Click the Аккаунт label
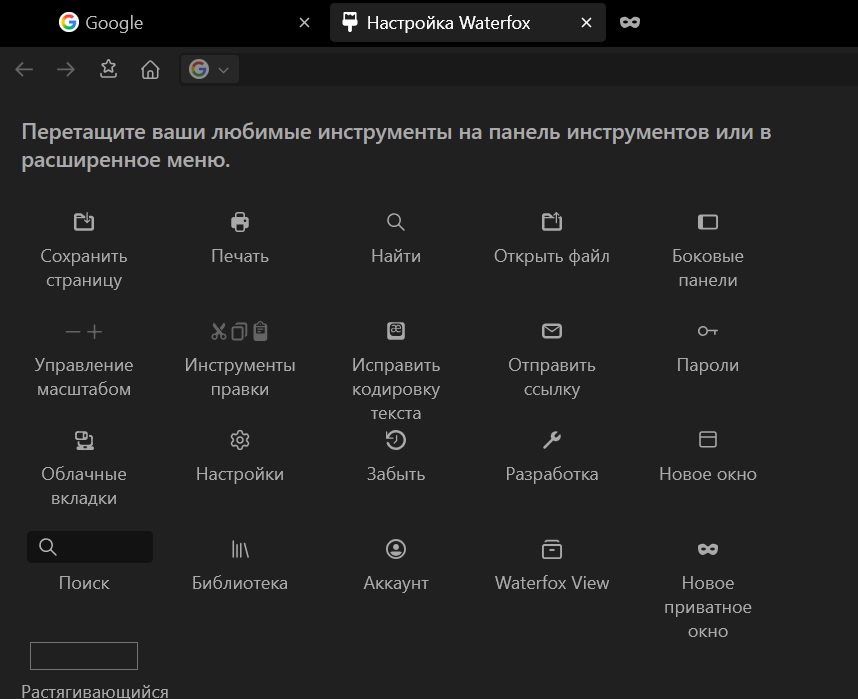This screenshot has height=699, width=858. tap(396, 583)
